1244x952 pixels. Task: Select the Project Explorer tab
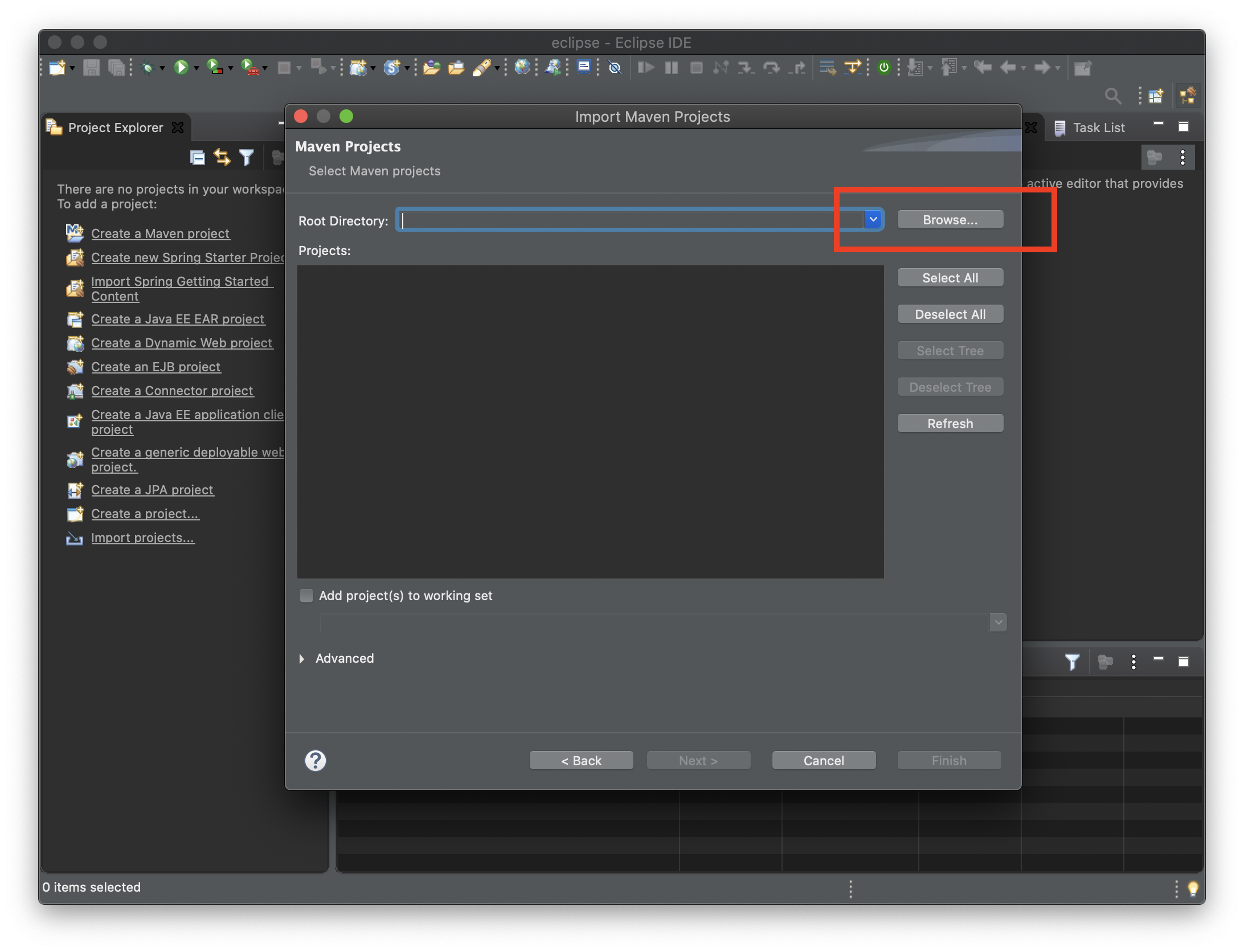[115, 128]
